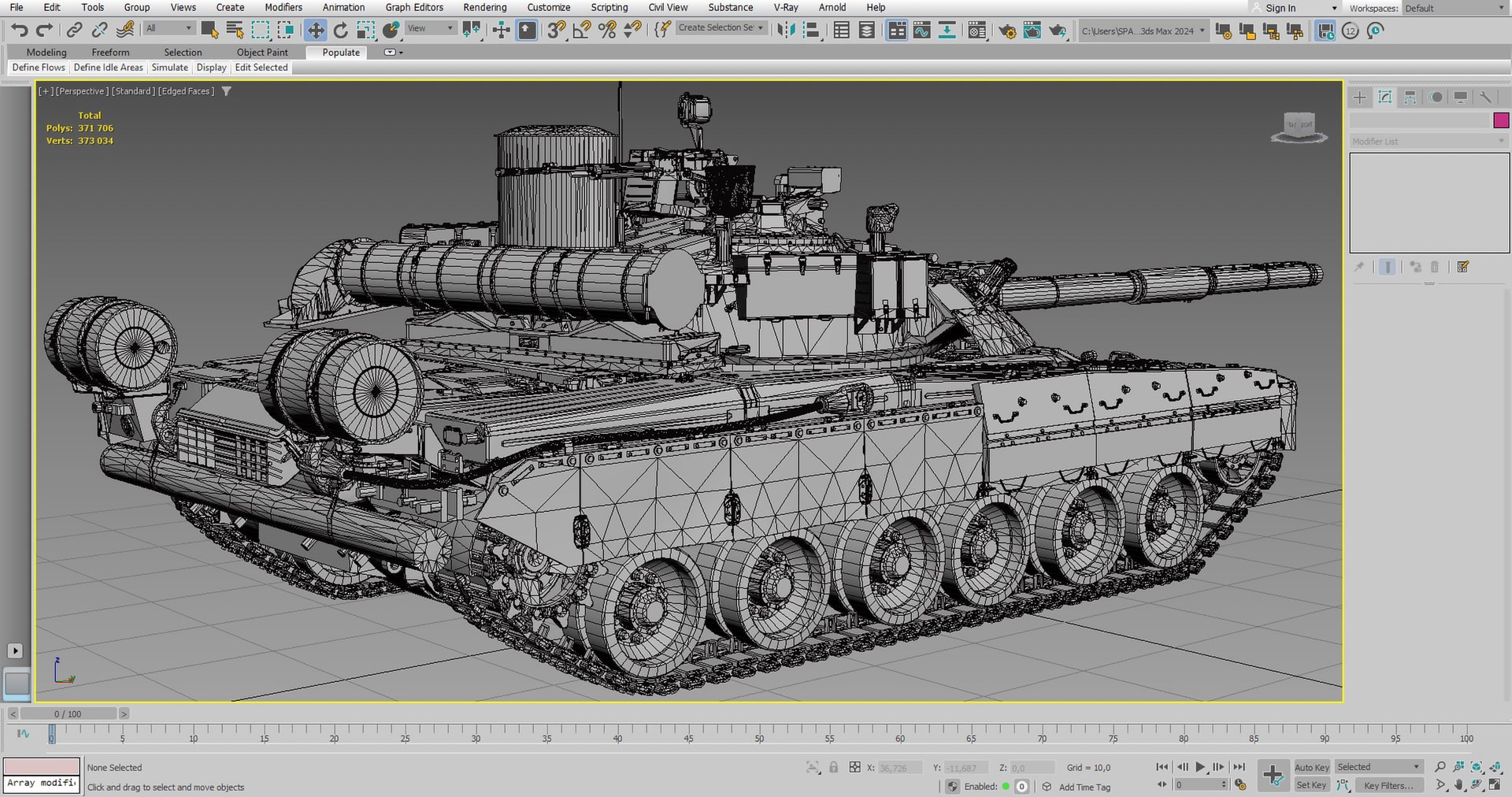1512x797 pixels.
Task: Open the Modifiers menu
Action: tap(283, 7)
